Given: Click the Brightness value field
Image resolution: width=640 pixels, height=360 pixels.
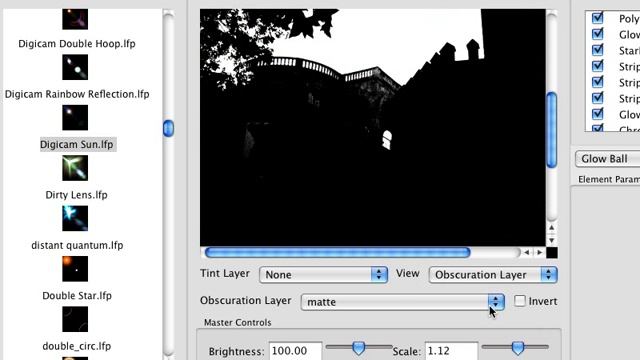Looking at the screenshot, I should [296, 351].
